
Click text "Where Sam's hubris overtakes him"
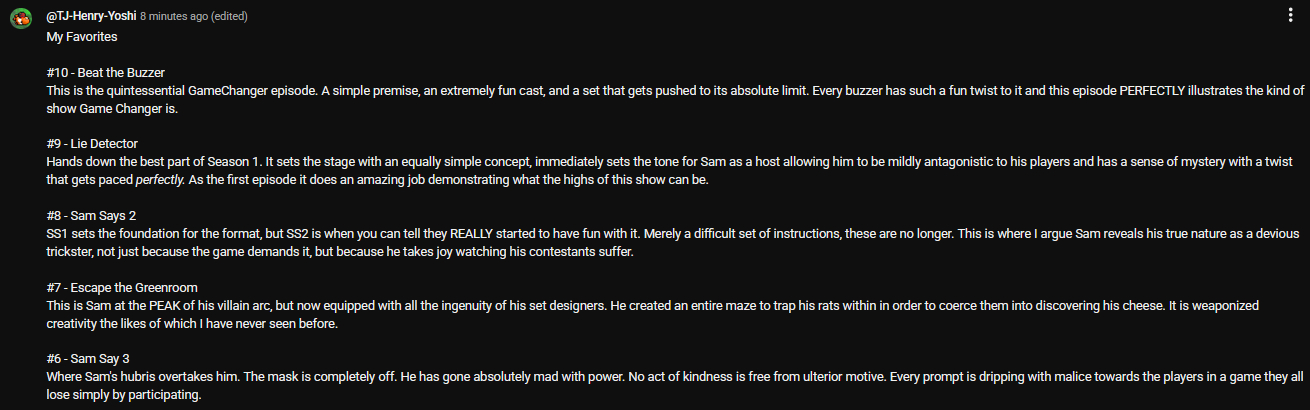144,376
